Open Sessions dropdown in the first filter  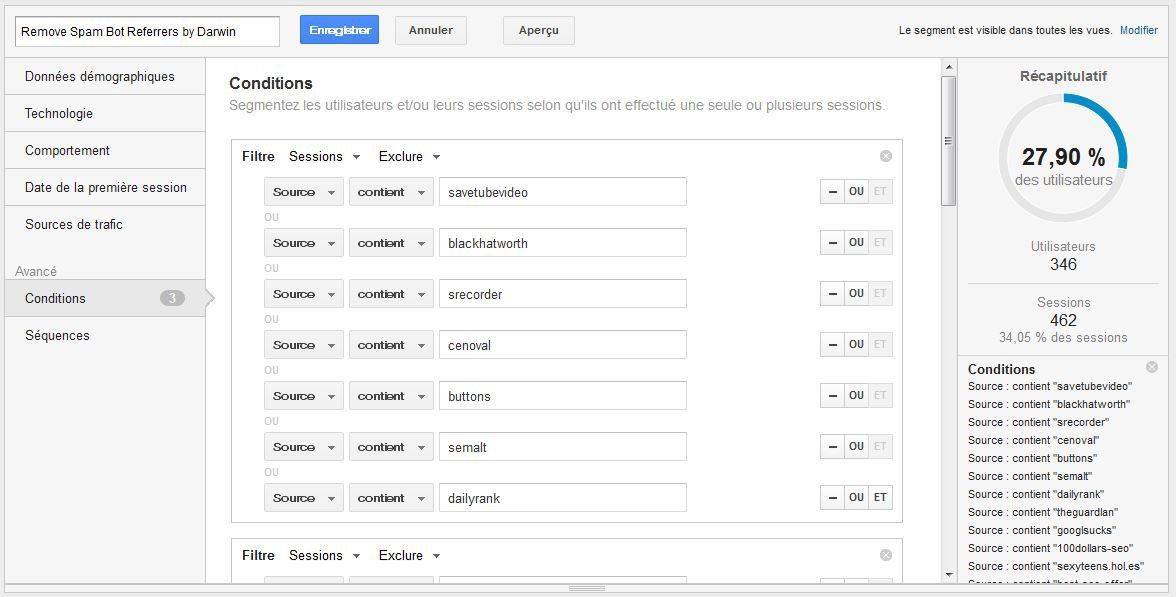click(x=324, y=157)
